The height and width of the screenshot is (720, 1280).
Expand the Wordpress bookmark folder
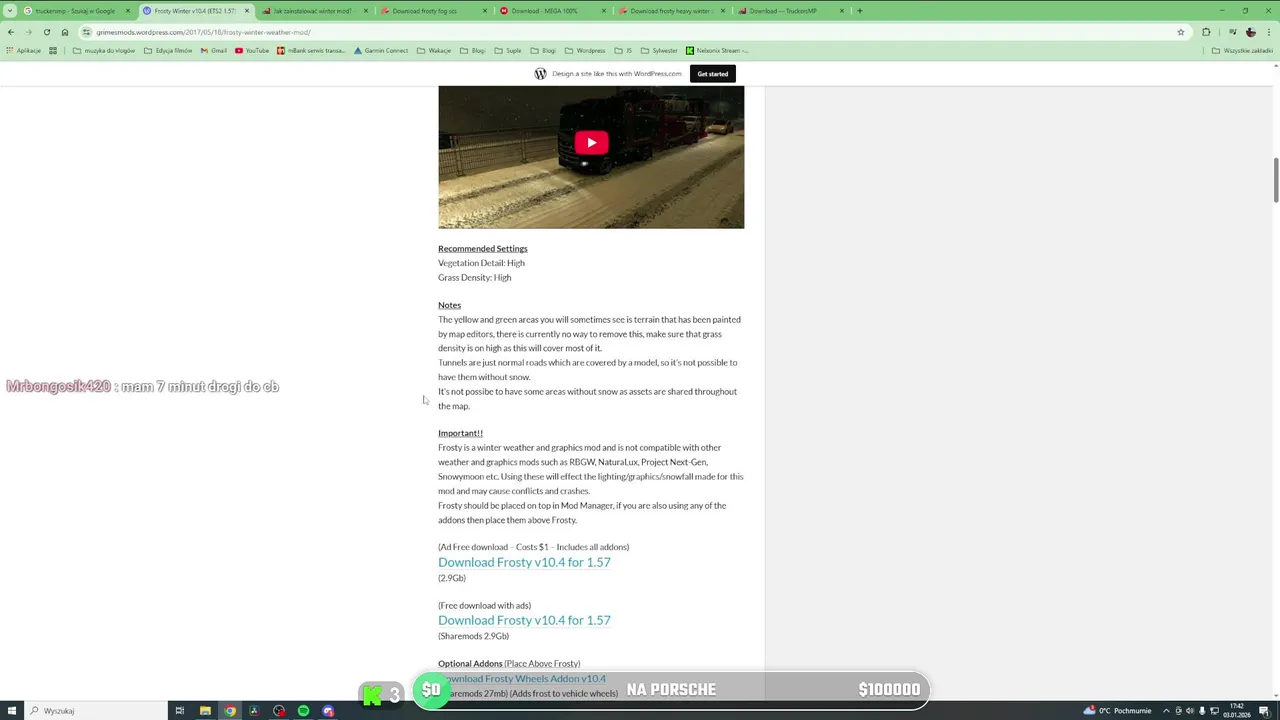tap(585, 50)
